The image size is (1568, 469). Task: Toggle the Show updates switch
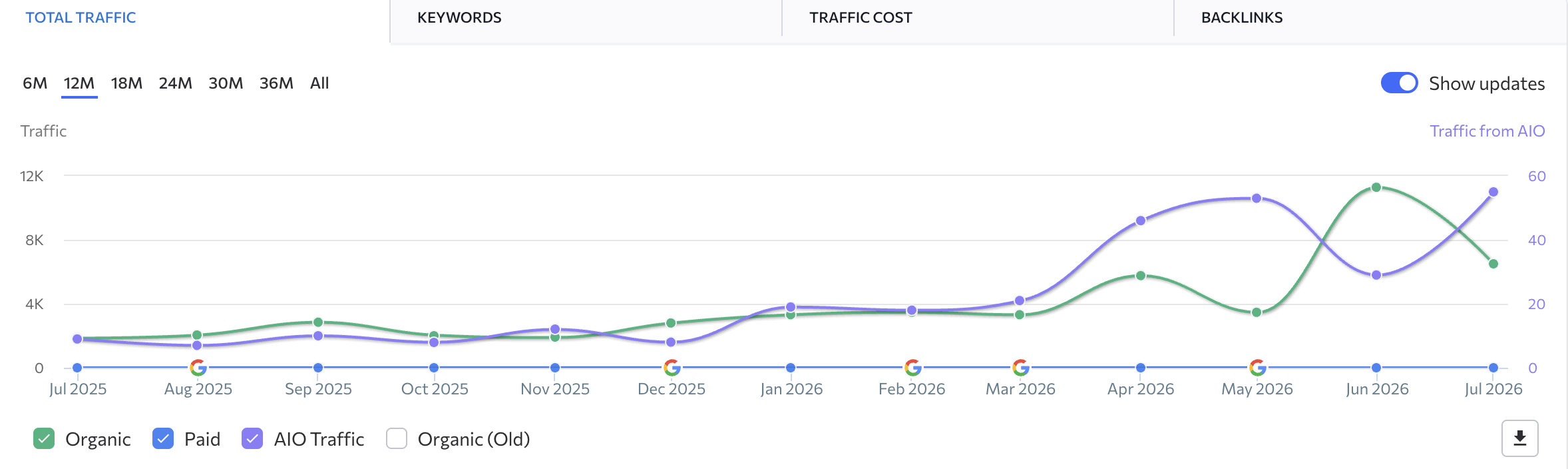coord(1399,83)
